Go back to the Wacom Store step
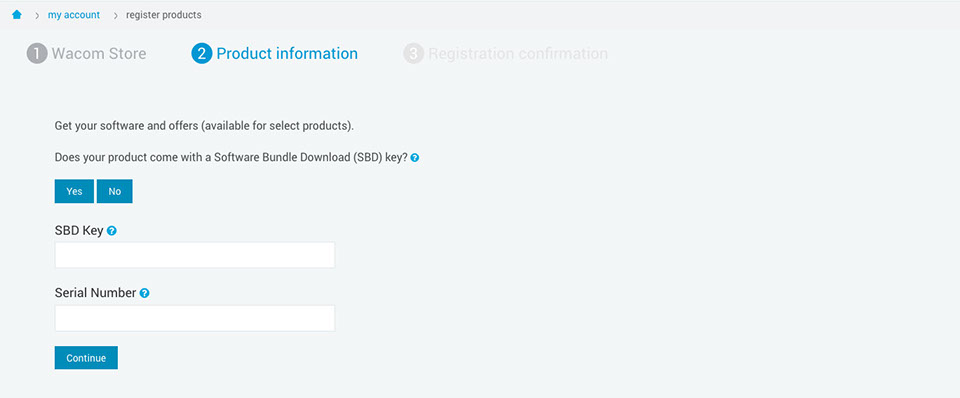The image size is (960, 398). tap(99, 54)
